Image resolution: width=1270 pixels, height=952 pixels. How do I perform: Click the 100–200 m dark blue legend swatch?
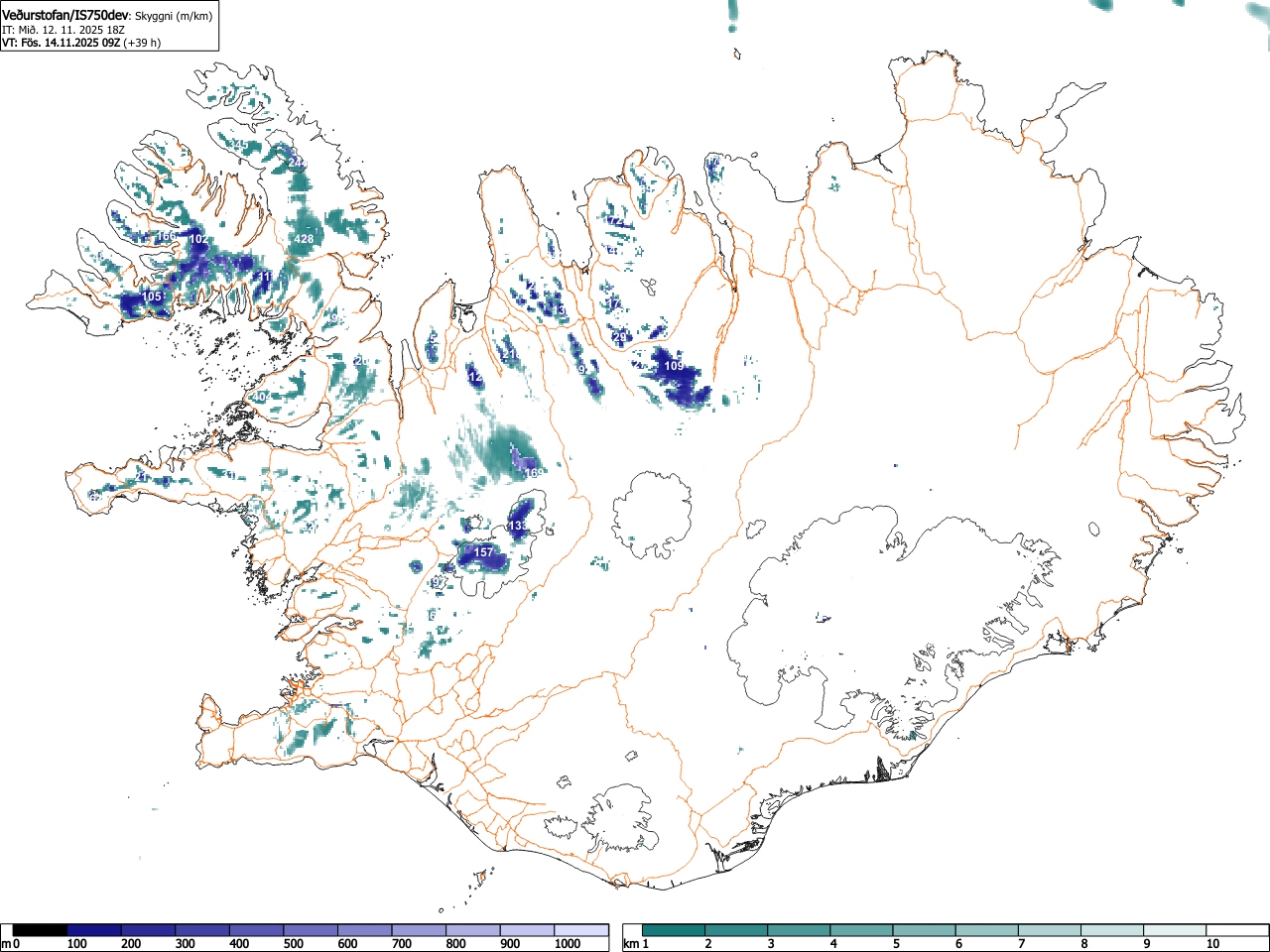(94, 930)
